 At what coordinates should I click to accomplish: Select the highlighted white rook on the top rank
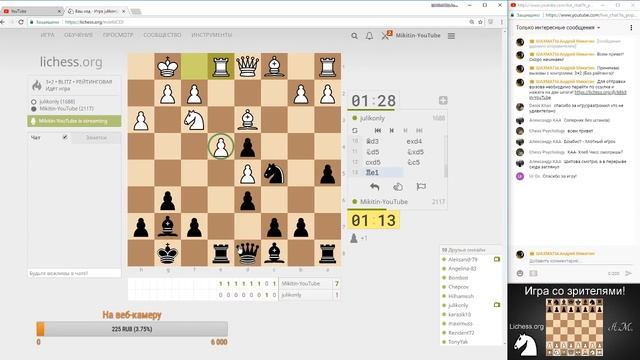tap(221, 66)
